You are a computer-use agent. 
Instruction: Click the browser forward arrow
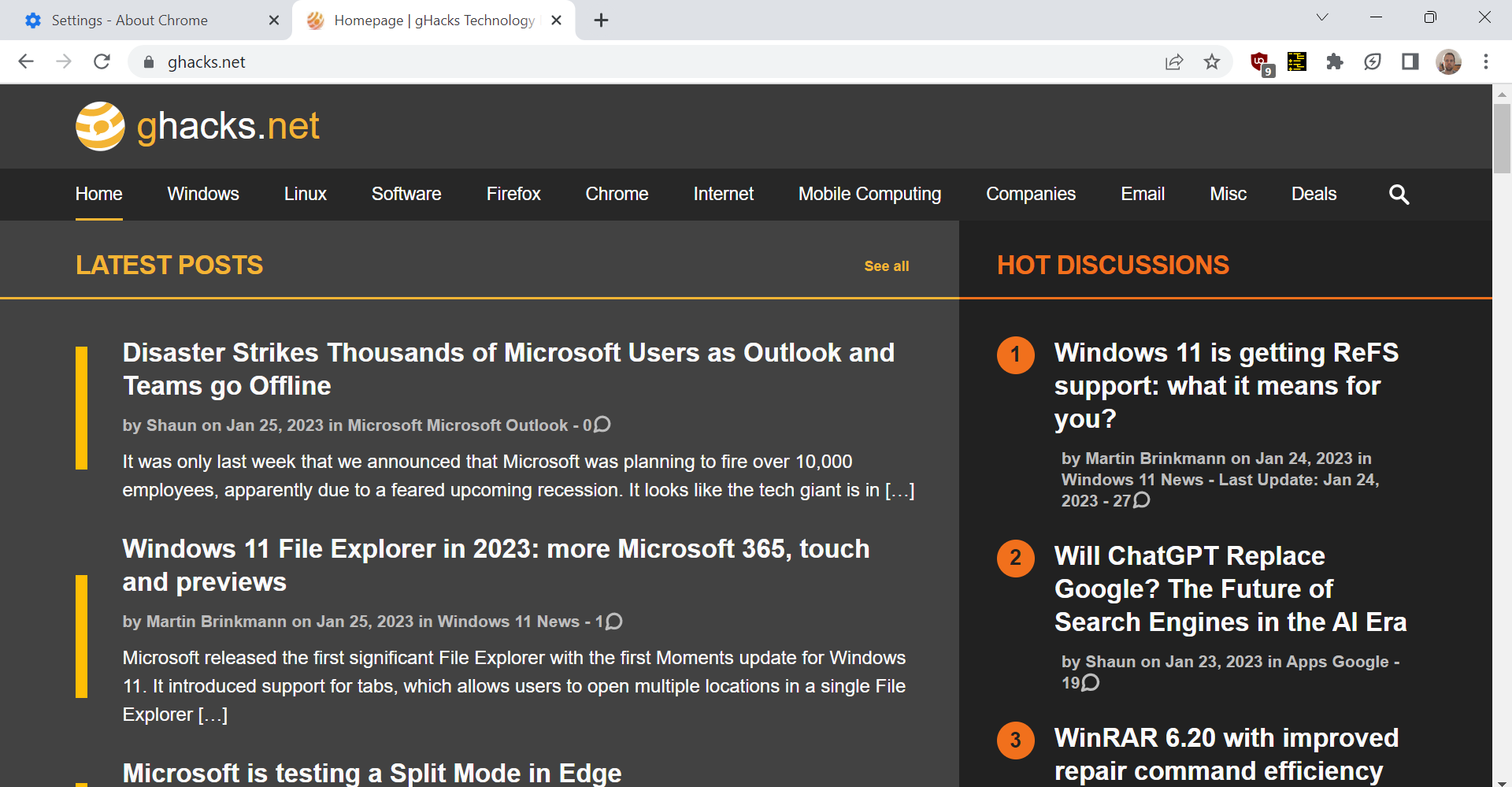(x=64, y=61)
